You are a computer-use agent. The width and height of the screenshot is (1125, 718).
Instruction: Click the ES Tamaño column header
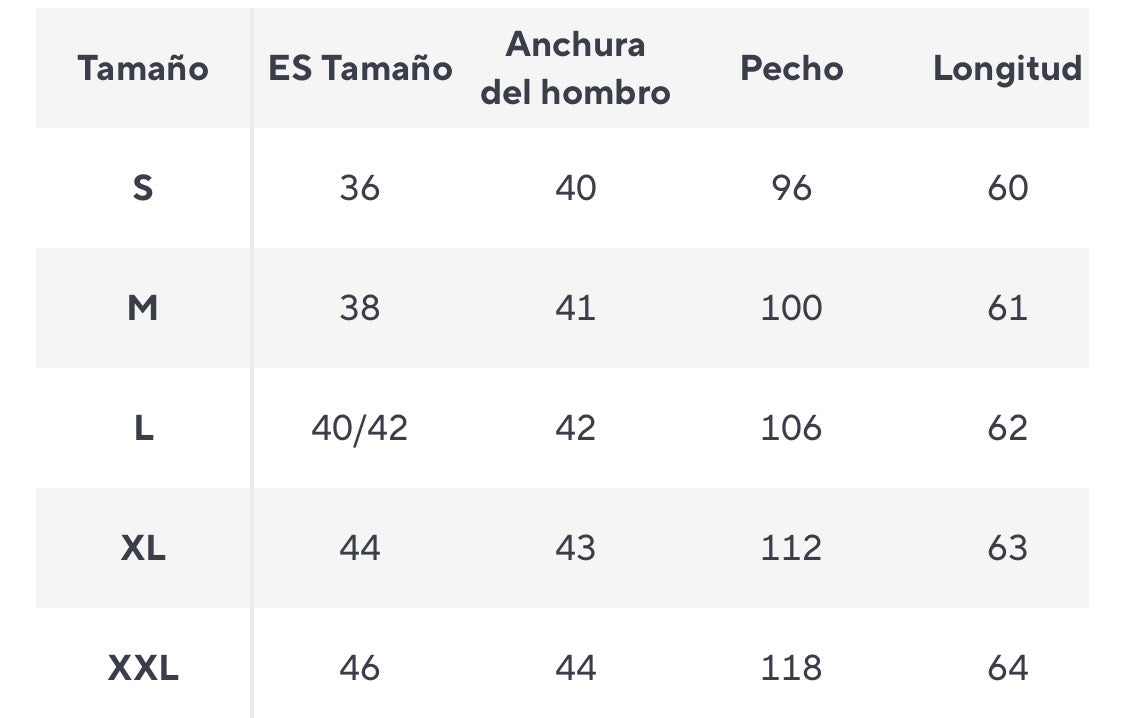tap(360, 68)
